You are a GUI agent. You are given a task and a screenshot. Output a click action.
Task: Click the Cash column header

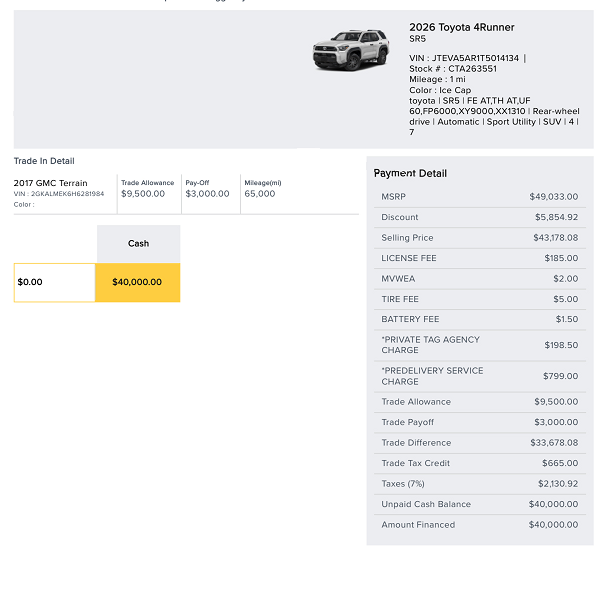pos(139,243)
